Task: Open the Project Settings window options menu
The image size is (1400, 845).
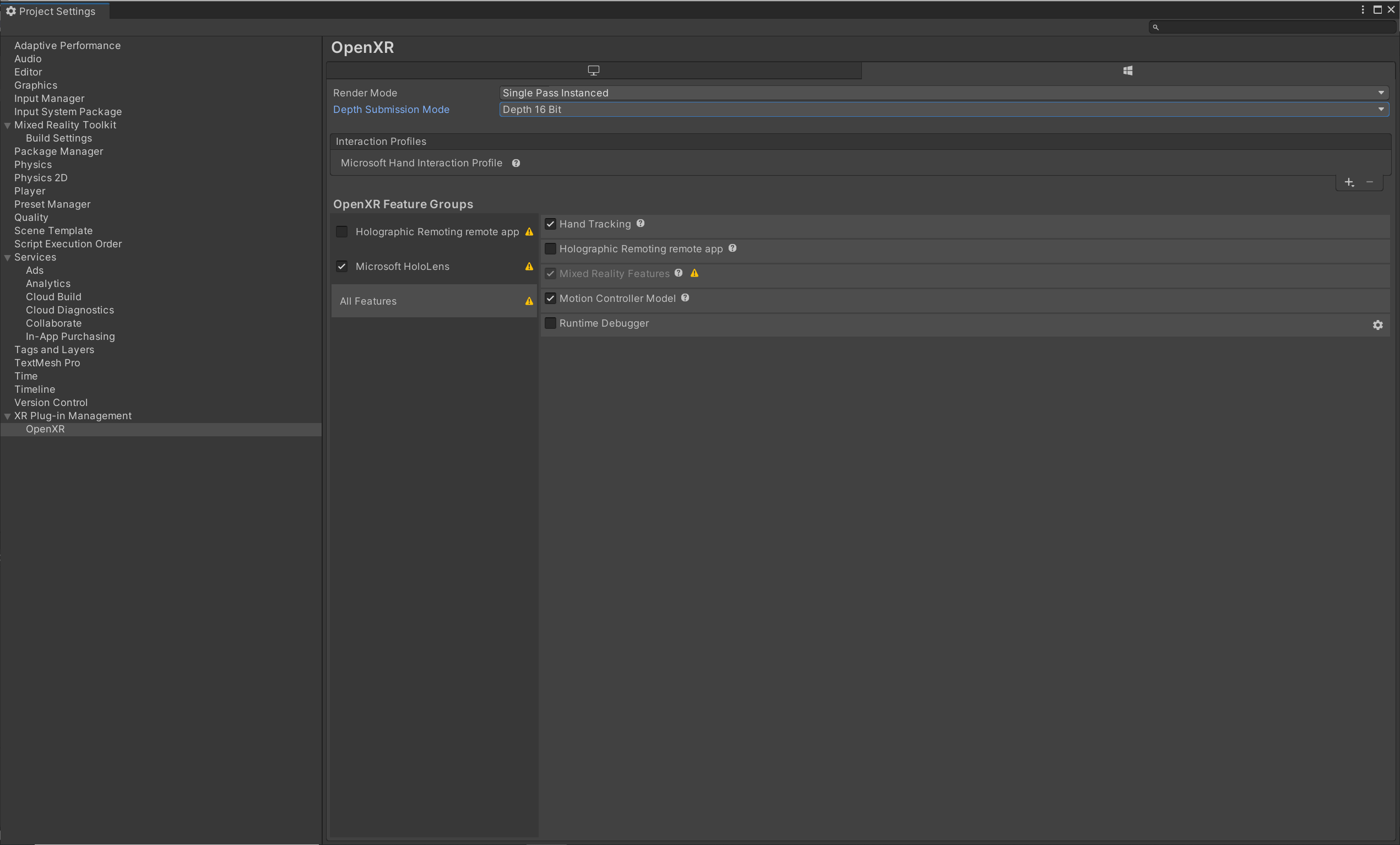Action: point(1363,10)
